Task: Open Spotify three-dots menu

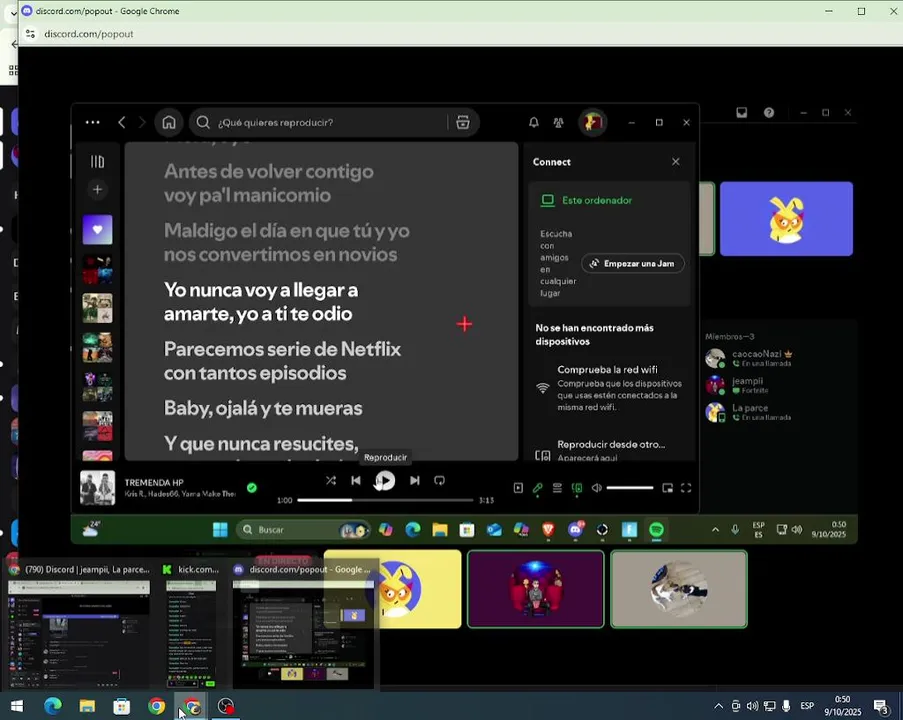Action: (93, 122)
